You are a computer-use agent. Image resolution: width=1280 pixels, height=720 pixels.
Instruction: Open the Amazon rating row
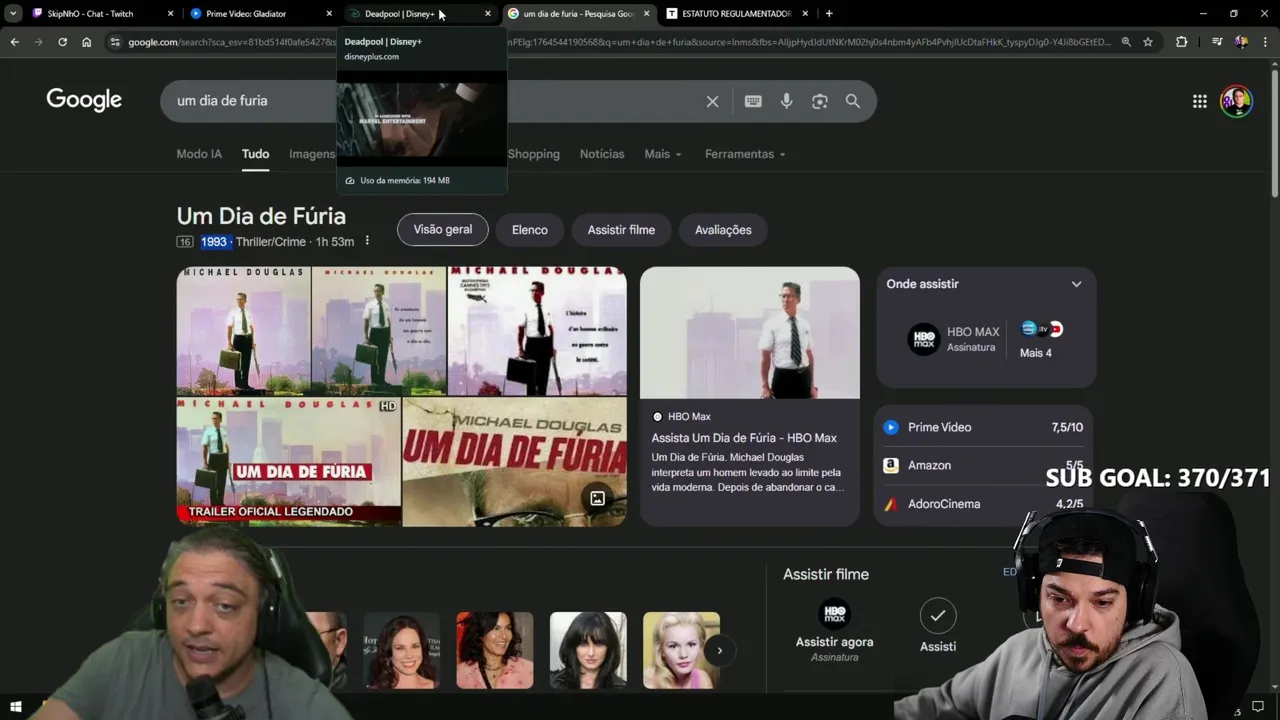click(985, 465)
